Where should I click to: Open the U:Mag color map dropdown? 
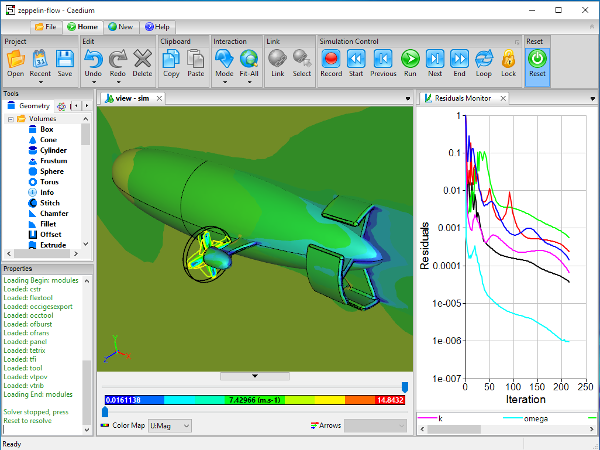coord(169,426)
